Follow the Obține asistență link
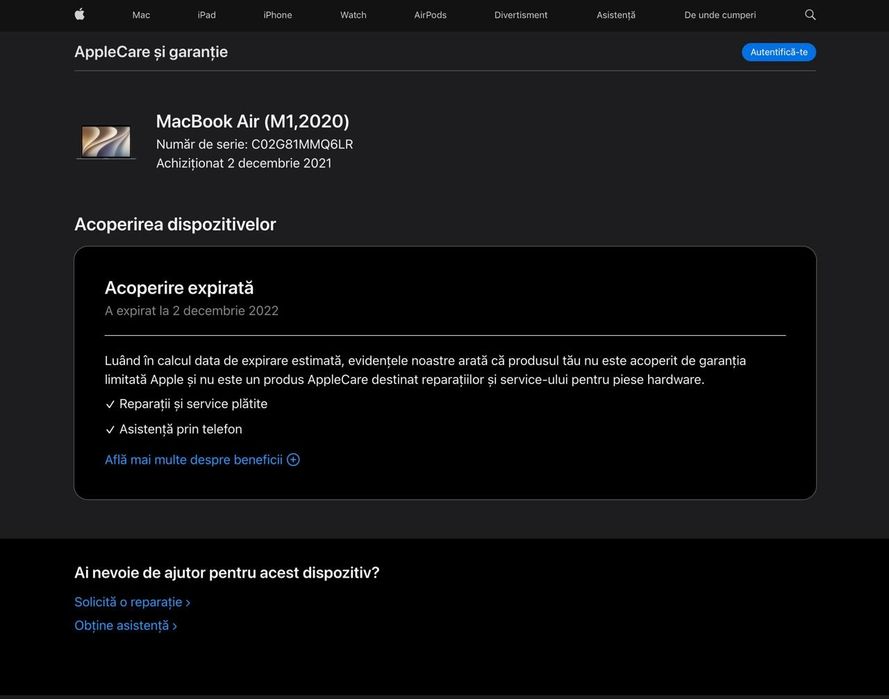The image size is (889, 699). coord(125,626)
